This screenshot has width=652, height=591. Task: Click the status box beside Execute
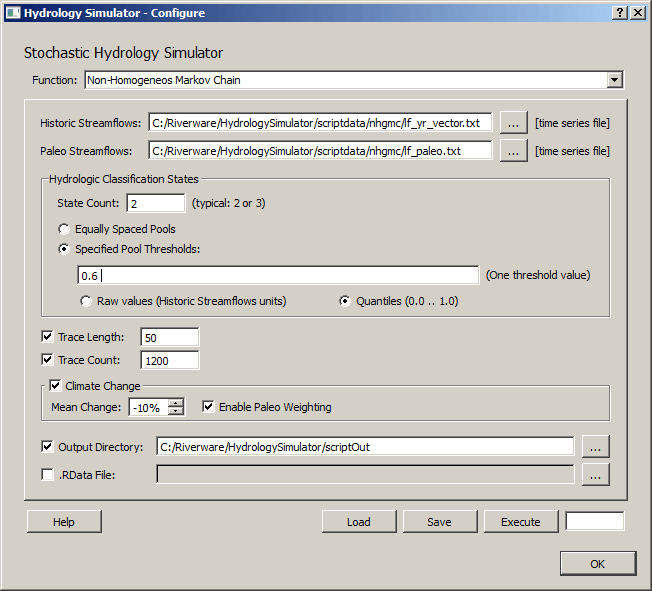coord(595,521)
